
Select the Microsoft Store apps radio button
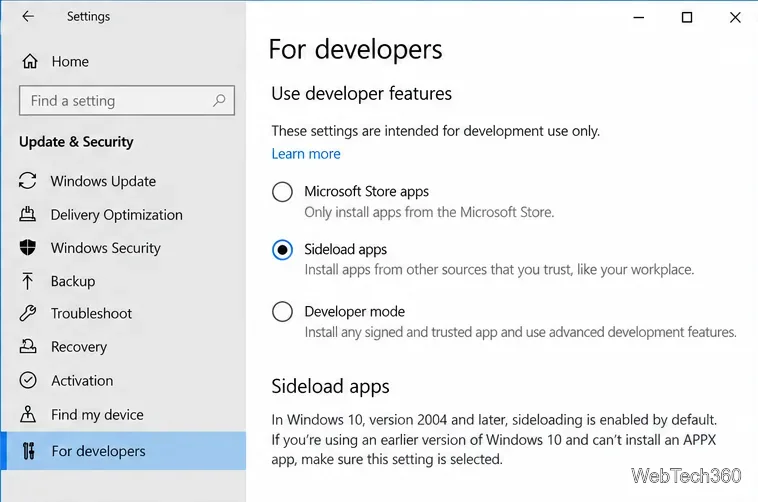282,192
